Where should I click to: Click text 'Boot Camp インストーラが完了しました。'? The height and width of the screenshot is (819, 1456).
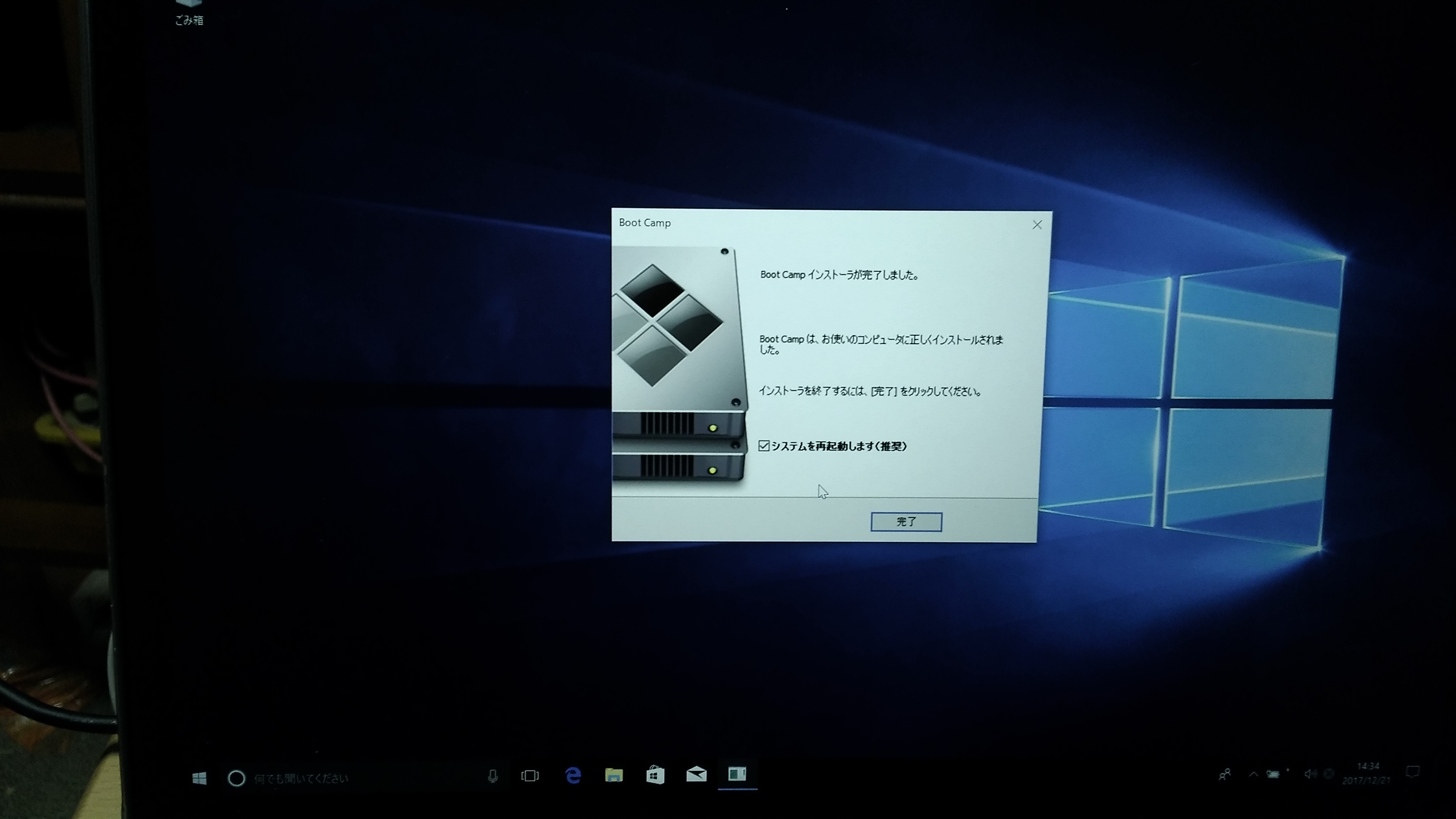[840, 275]
